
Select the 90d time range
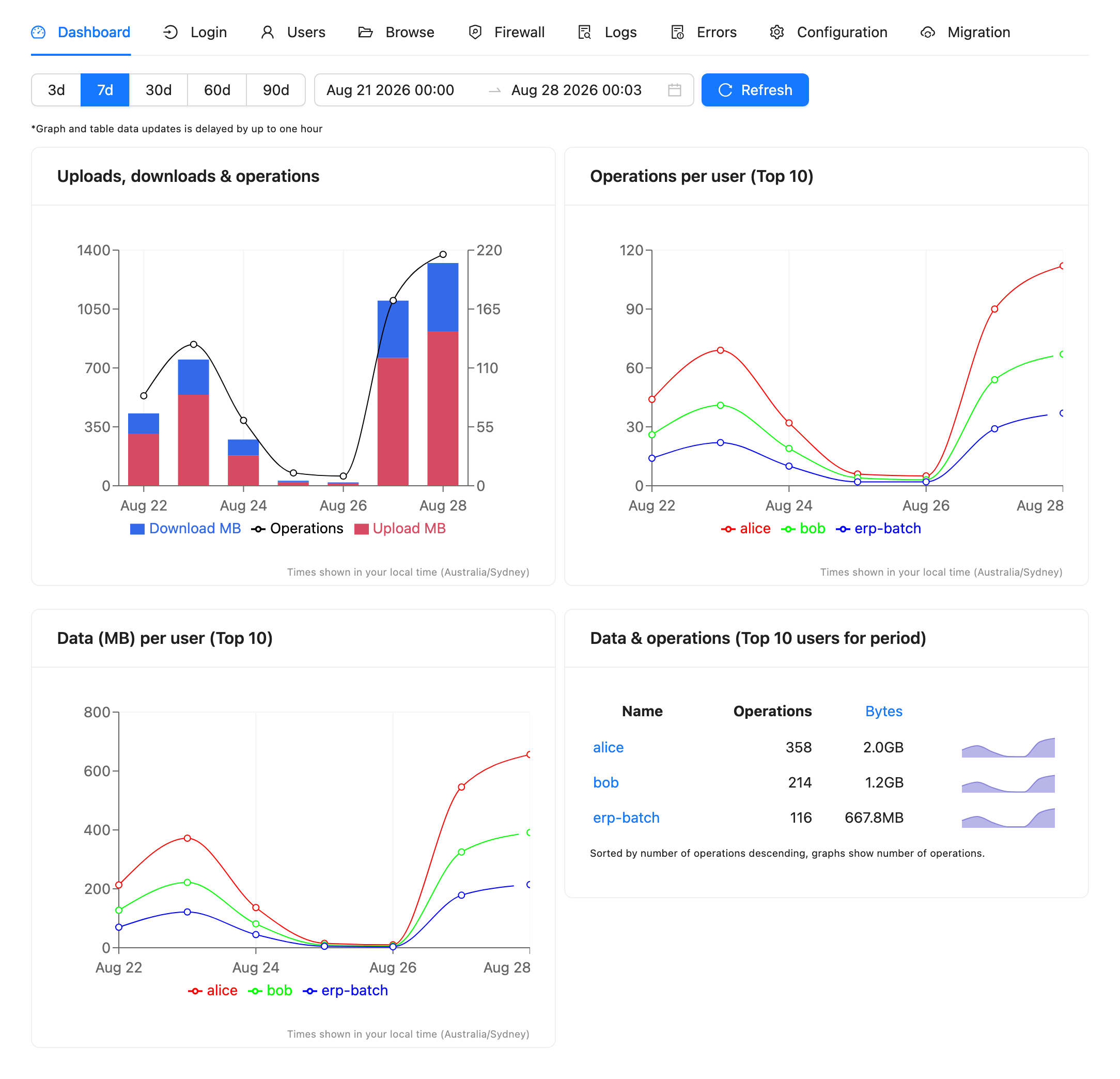coord(275,90)
